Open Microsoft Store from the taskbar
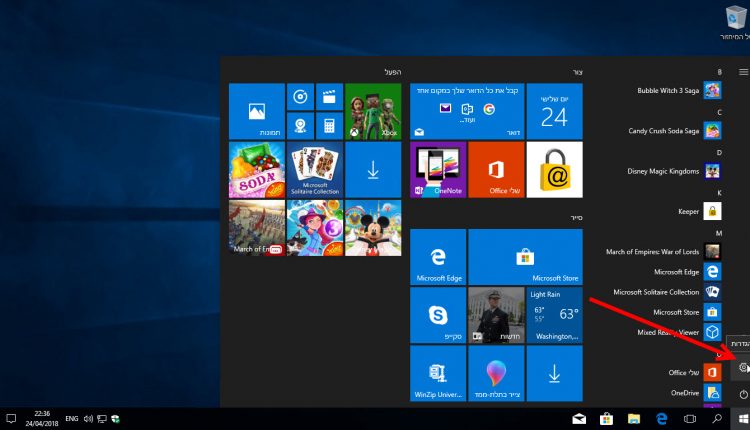750x430 pixels. (607, 419)
